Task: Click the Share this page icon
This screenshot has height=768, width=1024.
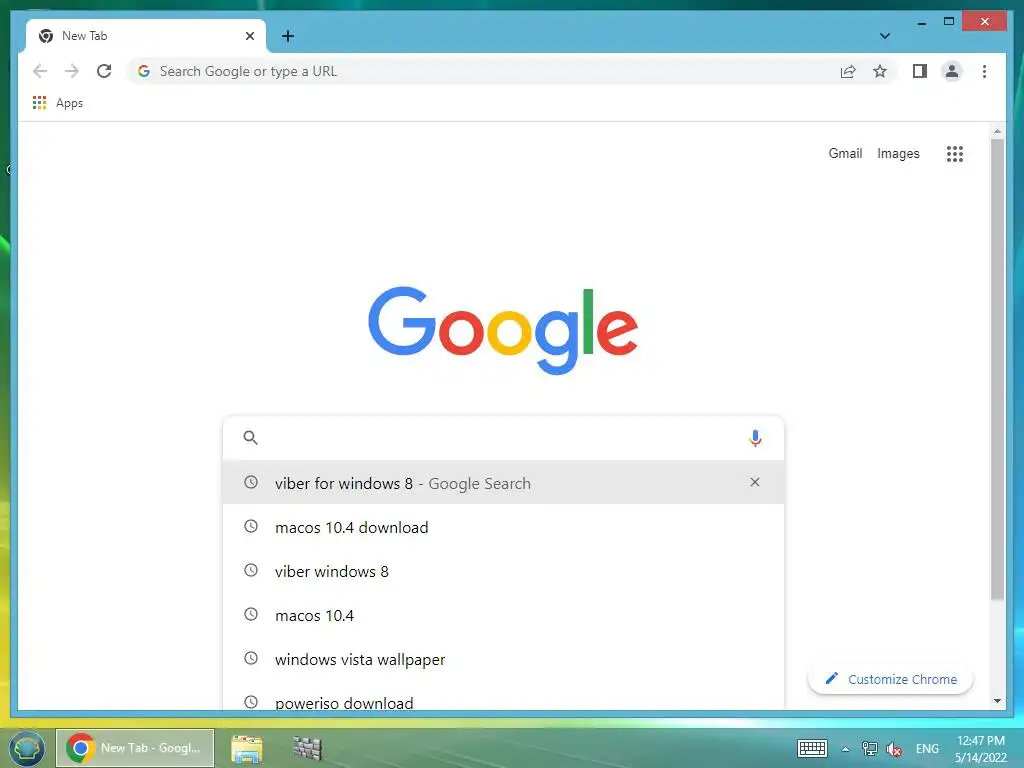Action: (848, 71)
